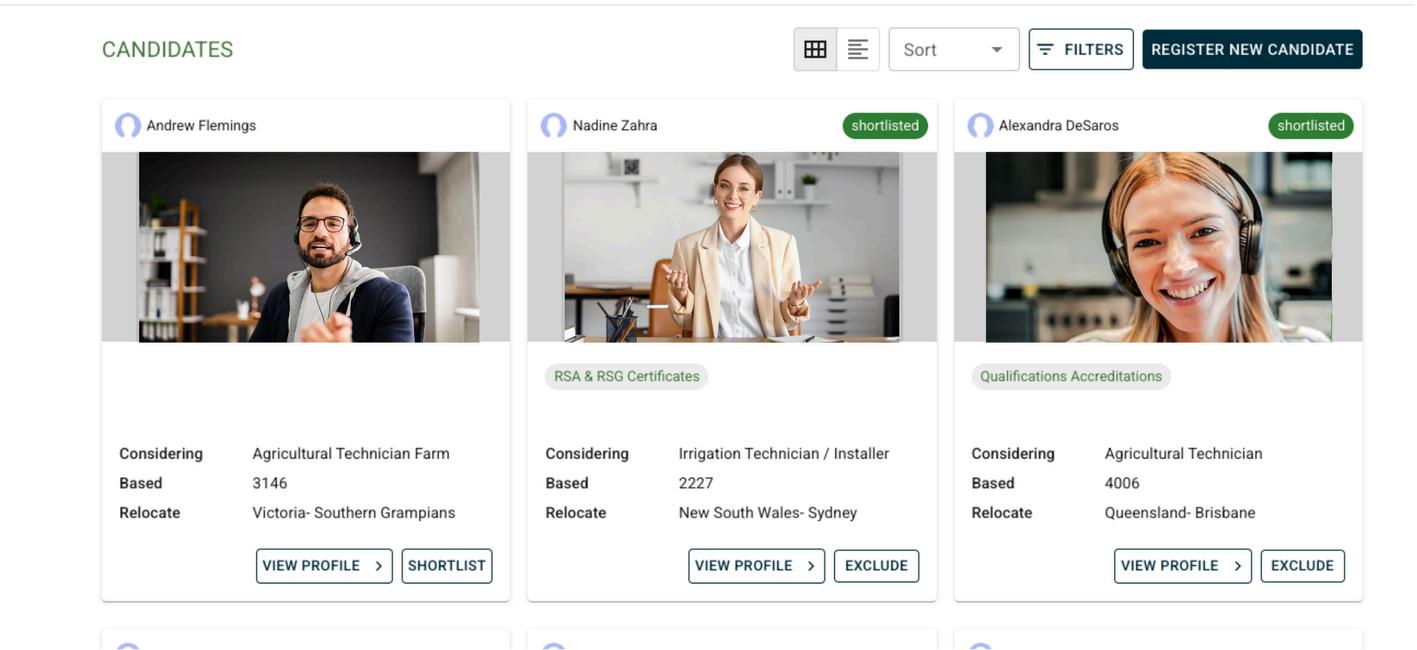Click Alexandra DeSaros' shortlisted badge
Screen dimensions: 1417x650
pyautogui.click(x=1311, y=126)
